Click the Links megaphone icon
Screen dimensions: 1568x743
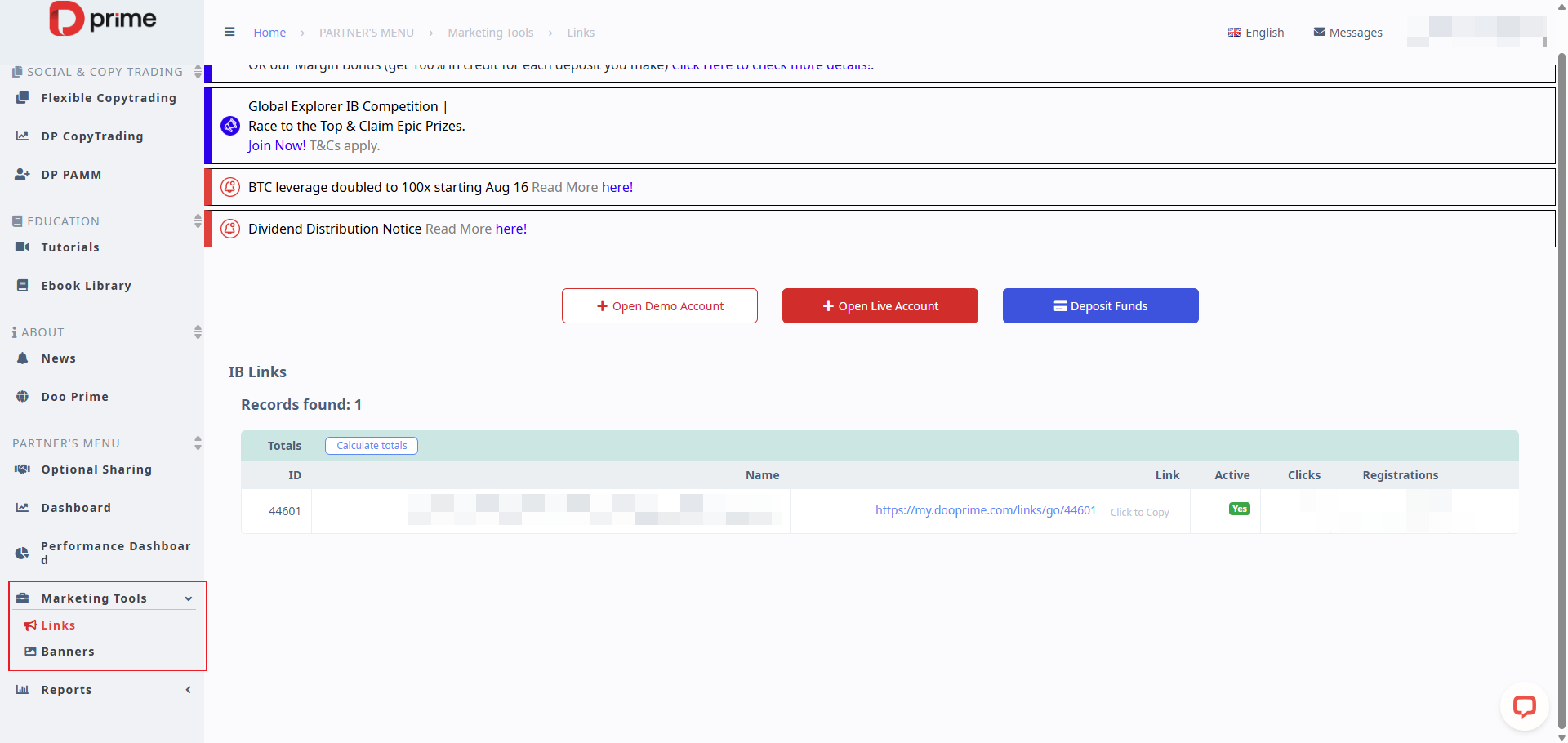(x=30, y=625)
